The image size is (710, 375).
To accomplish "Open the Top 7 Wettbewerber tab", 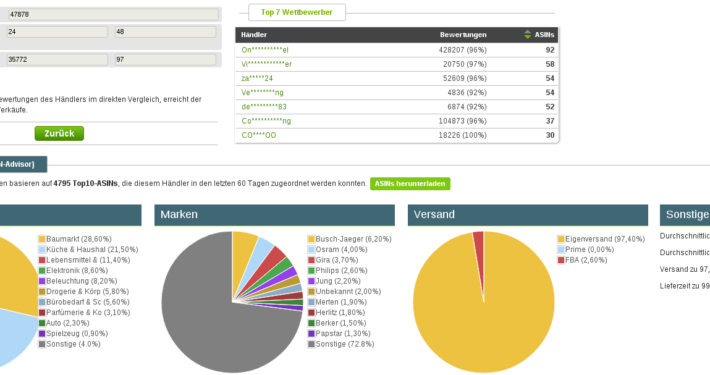I will (x=297, y=12).
